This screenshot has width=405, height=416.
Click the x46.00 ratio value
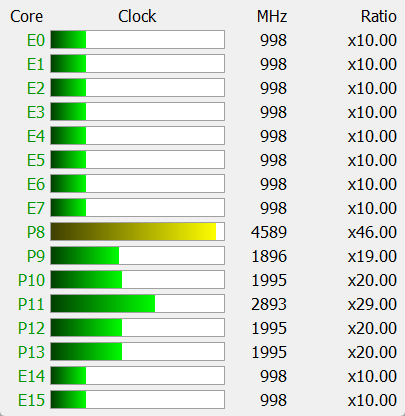[372, 232]
